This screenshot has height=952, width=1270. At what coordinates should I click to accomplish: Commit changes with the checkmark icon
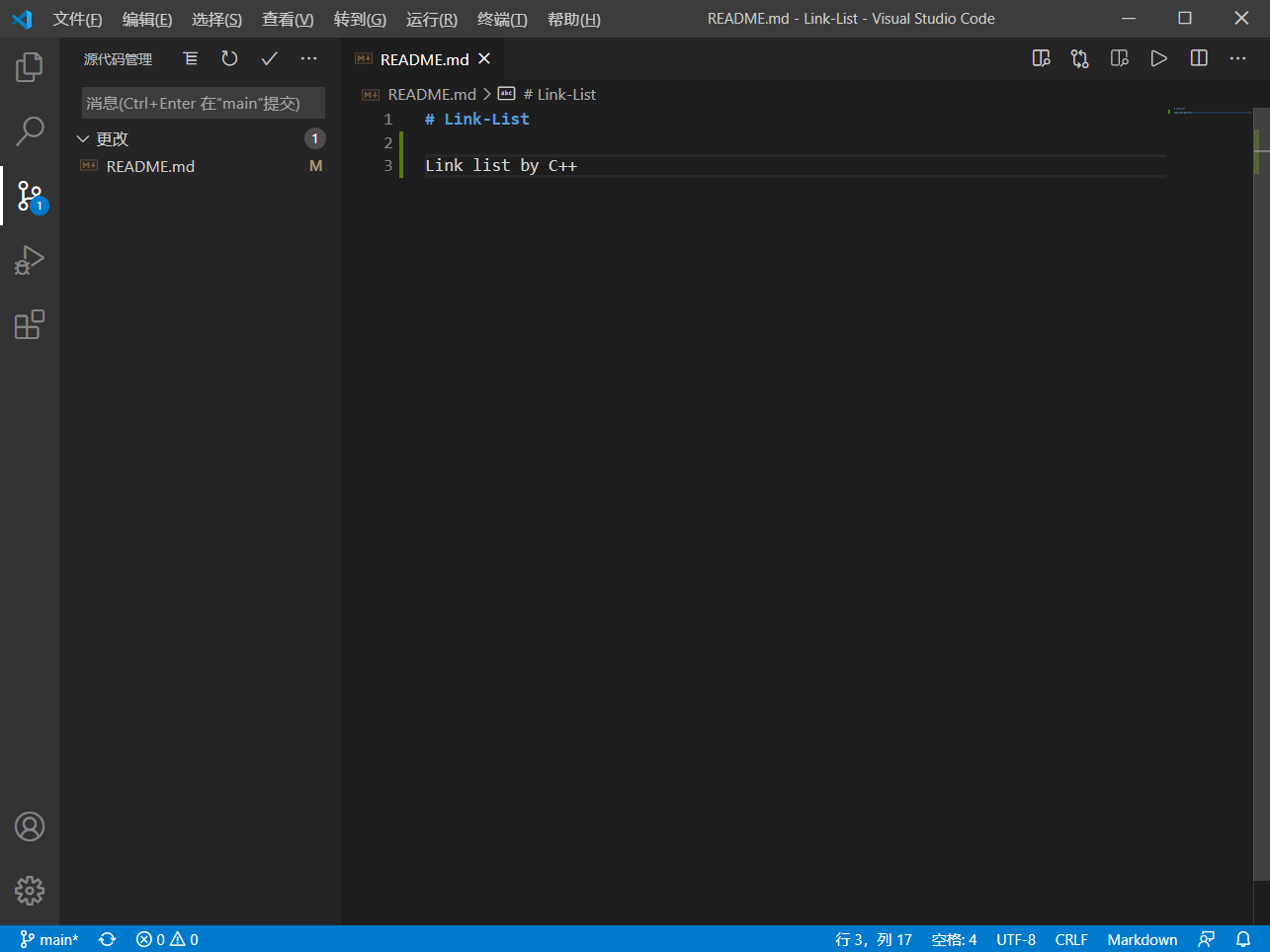[x=269, y=59]
